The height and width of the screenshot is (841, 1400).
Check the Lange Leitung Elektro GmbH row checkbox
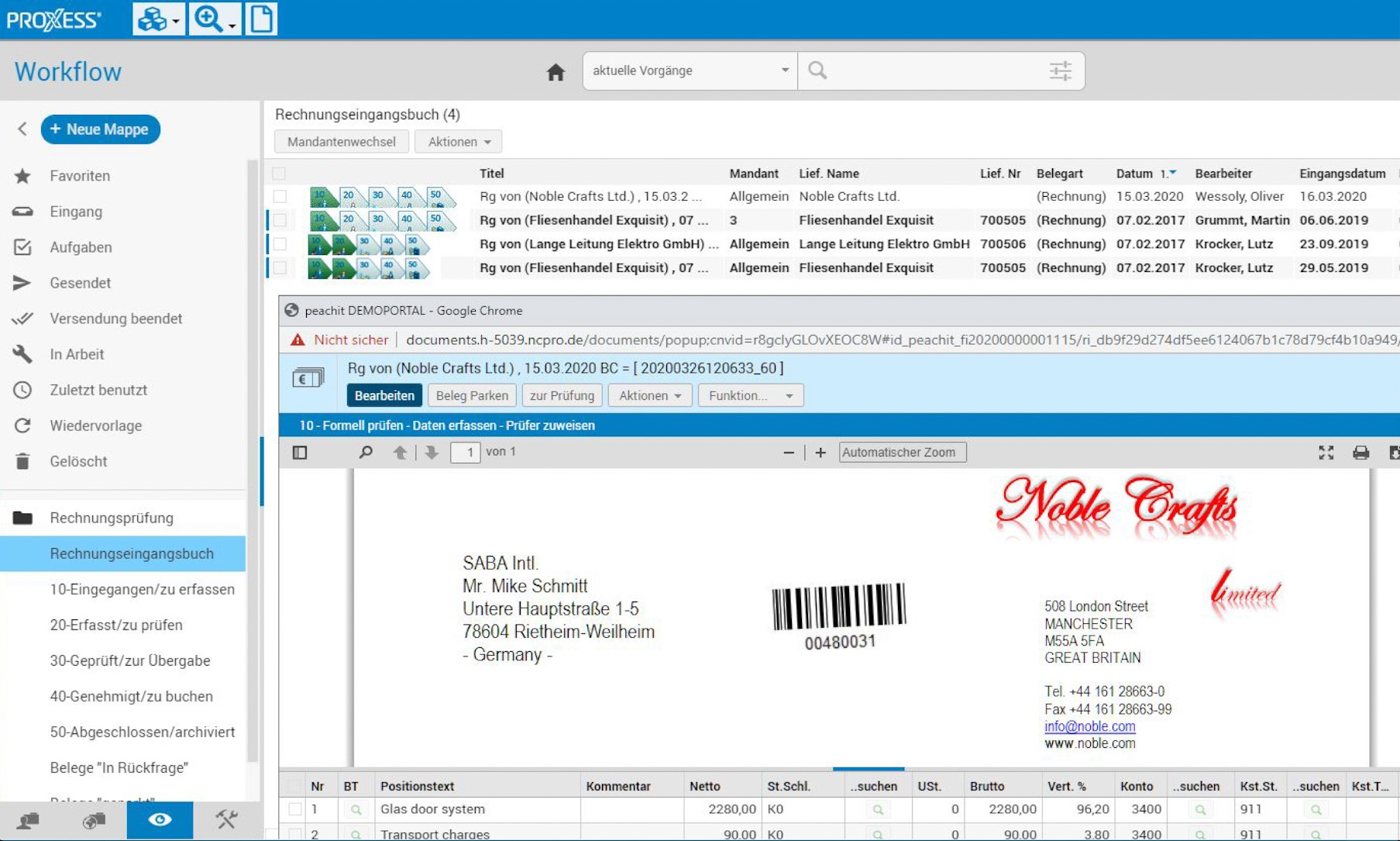click(280, 244)
